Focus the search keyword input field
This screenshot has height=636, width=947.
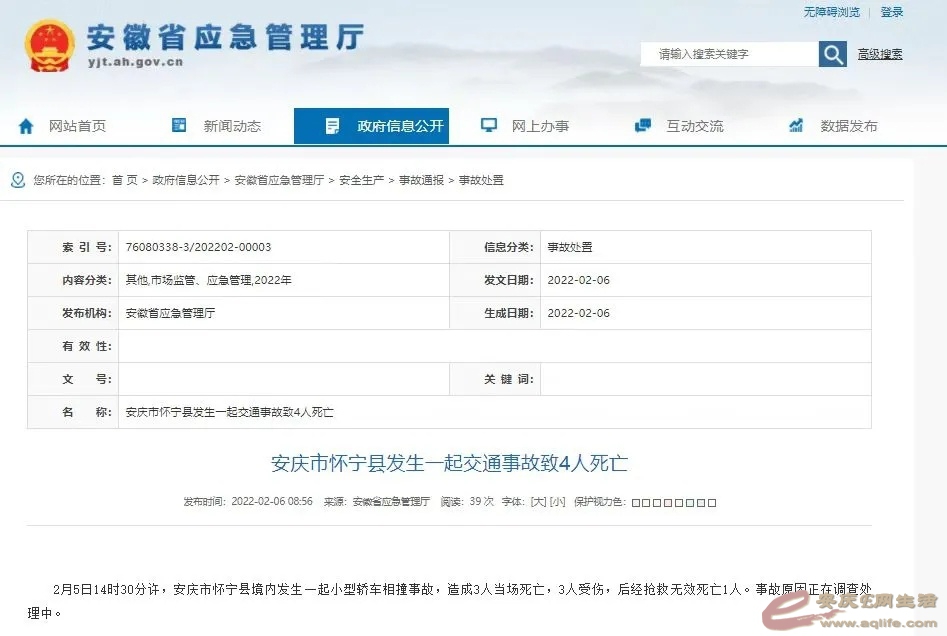point(730,54)
